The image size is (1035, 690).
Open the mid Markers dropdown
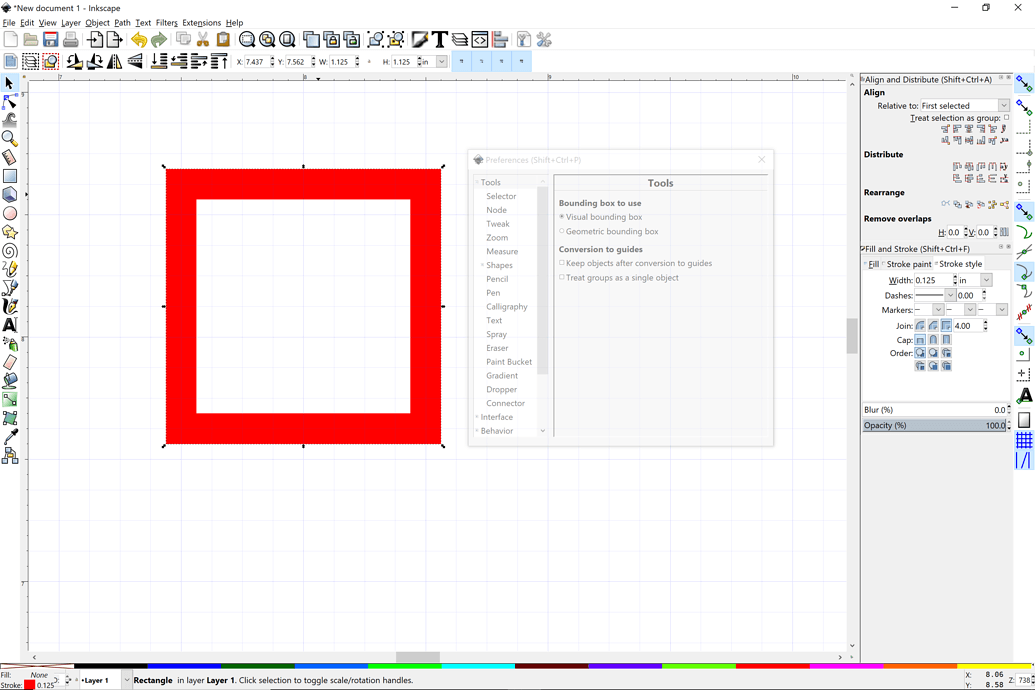[x=960, y=310]
